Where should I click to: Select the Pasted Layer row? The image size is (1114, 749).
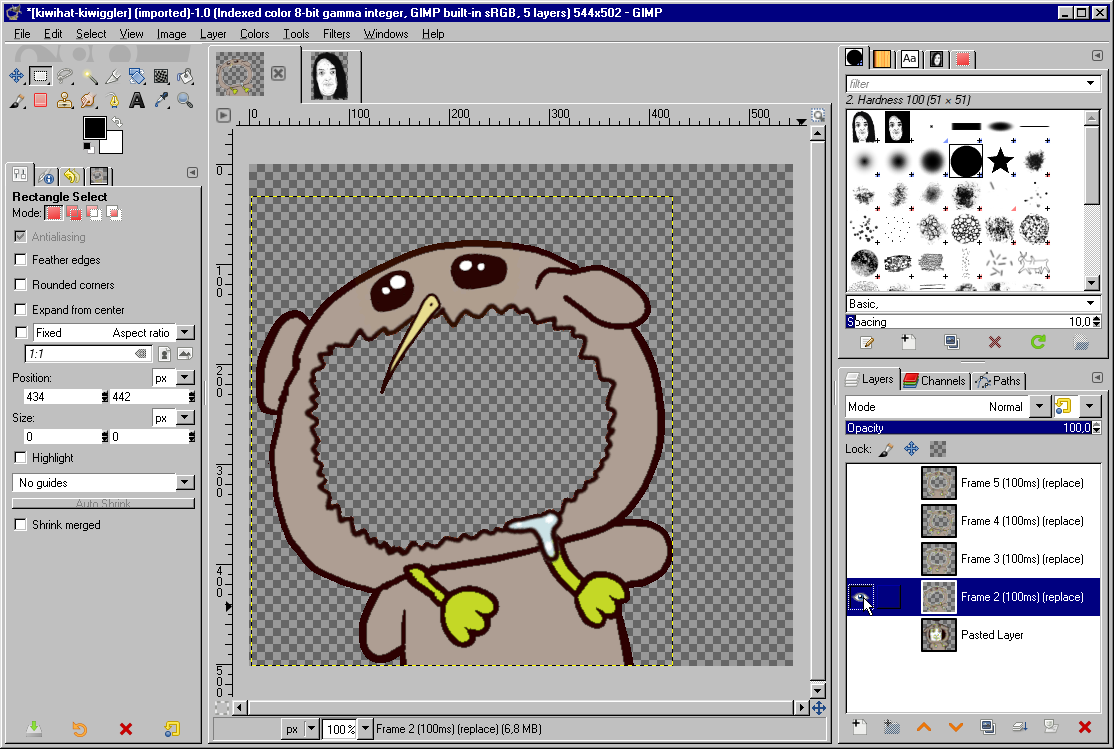click(x=973, y=635)
